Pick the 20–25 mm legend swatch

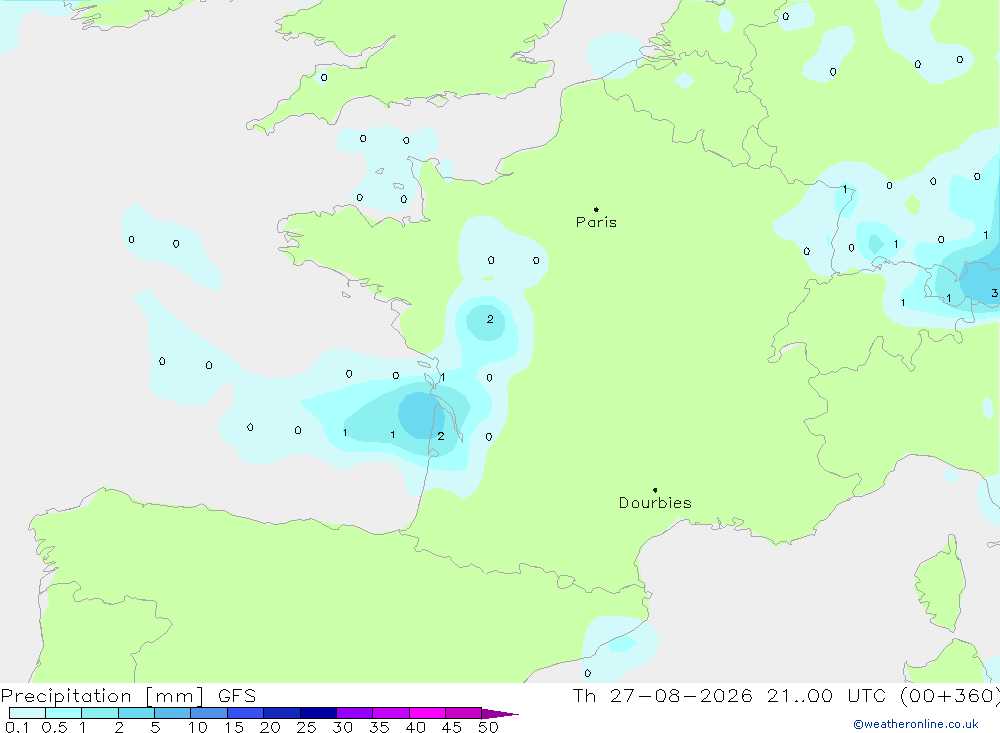[281, 713]
